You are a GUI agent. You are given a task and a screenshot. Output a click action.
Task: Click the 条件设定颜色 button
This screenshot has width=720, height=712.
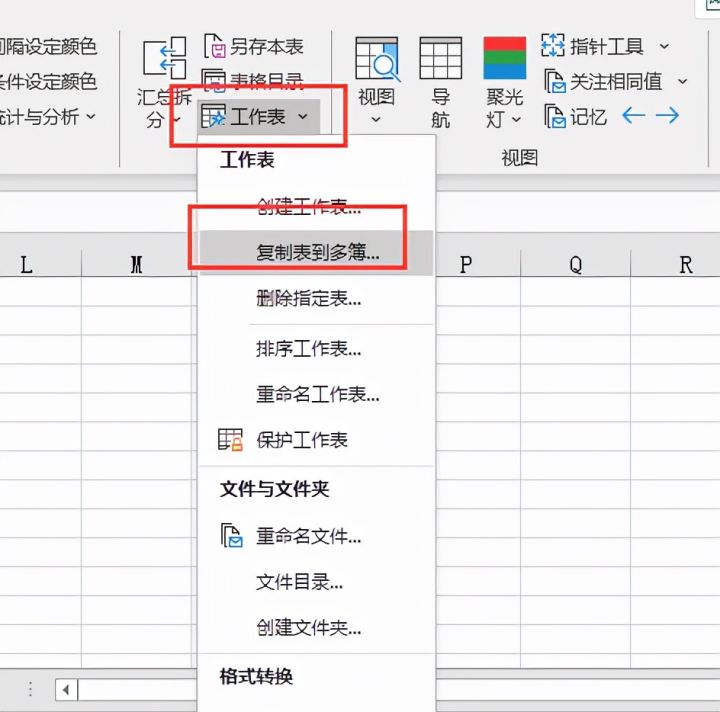48,82
